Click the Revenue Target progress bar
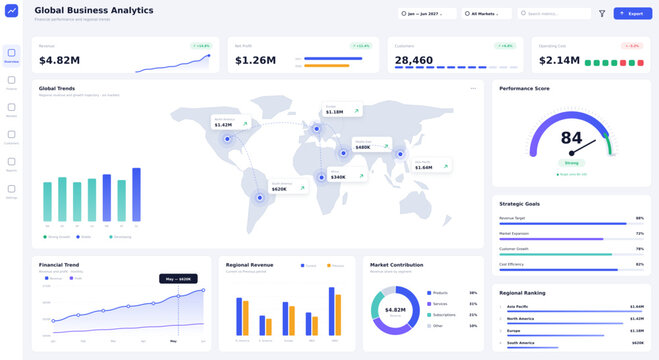 pyautogui.click(x=571, y=224)
